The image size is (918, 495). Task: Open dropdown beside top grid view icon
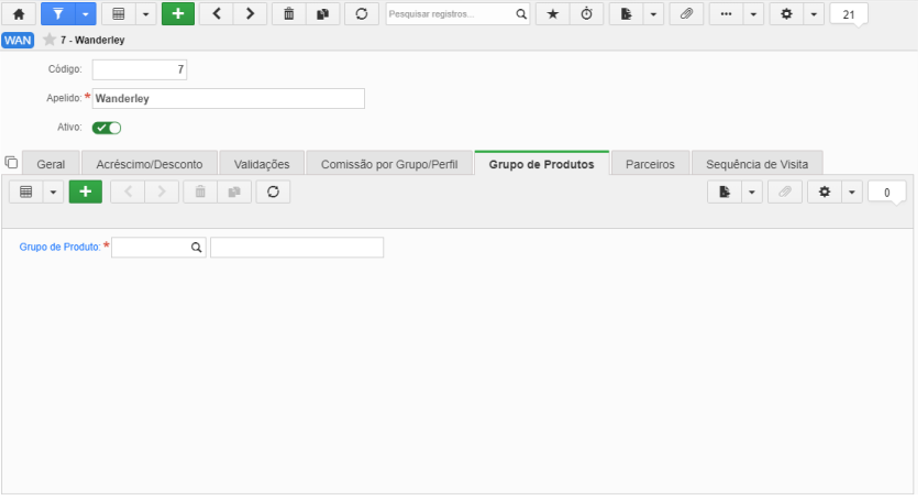(x=146, y=14)
